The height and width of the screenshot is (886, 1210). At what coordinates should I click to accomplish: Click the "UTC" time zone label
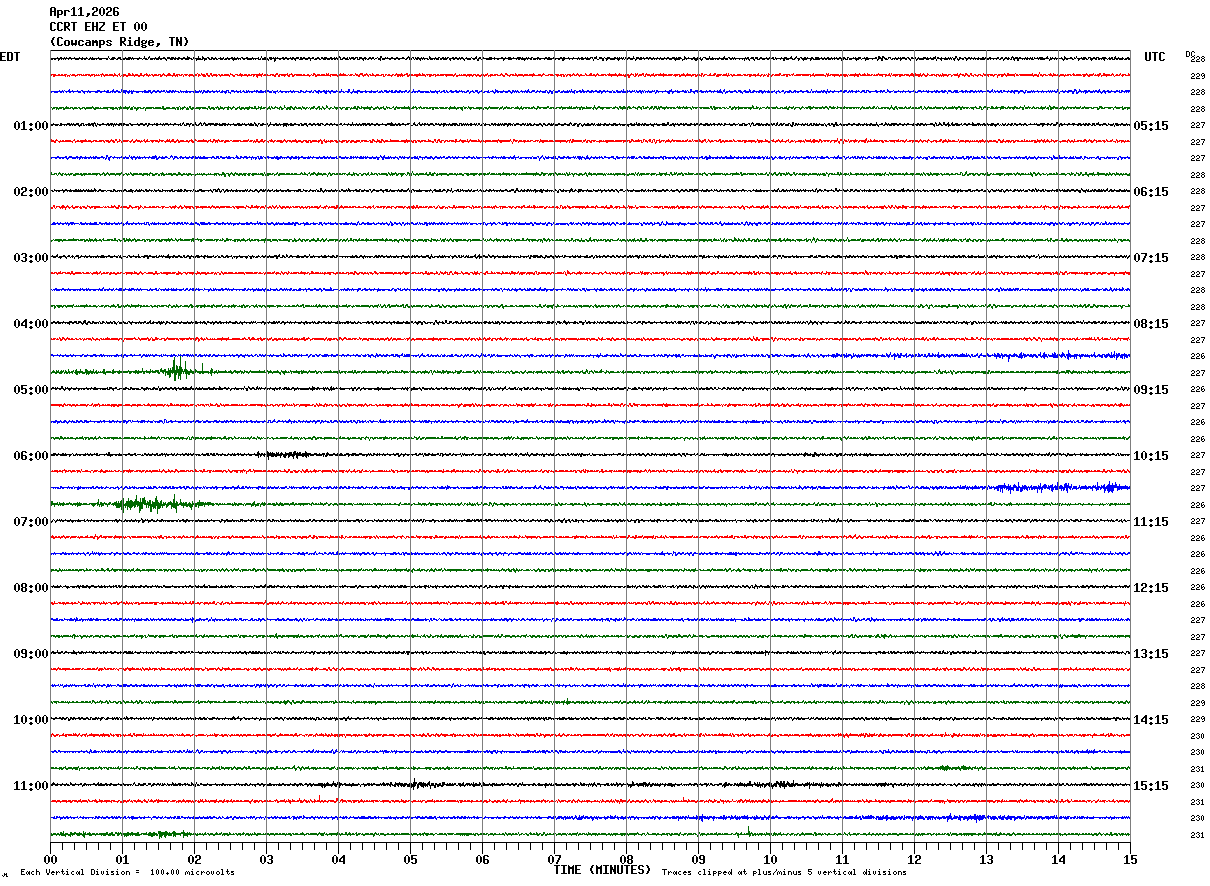[x=1155, y=57]
